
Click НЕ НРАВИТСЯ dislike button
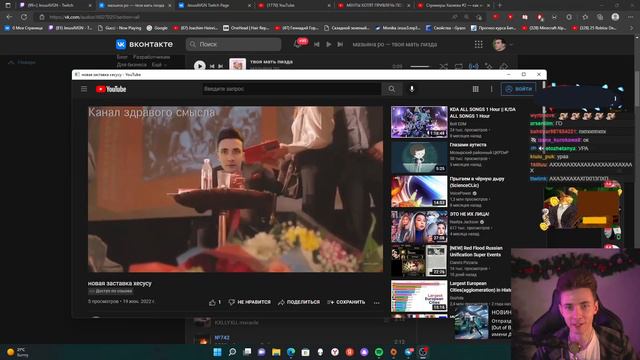tap(249, 302)
